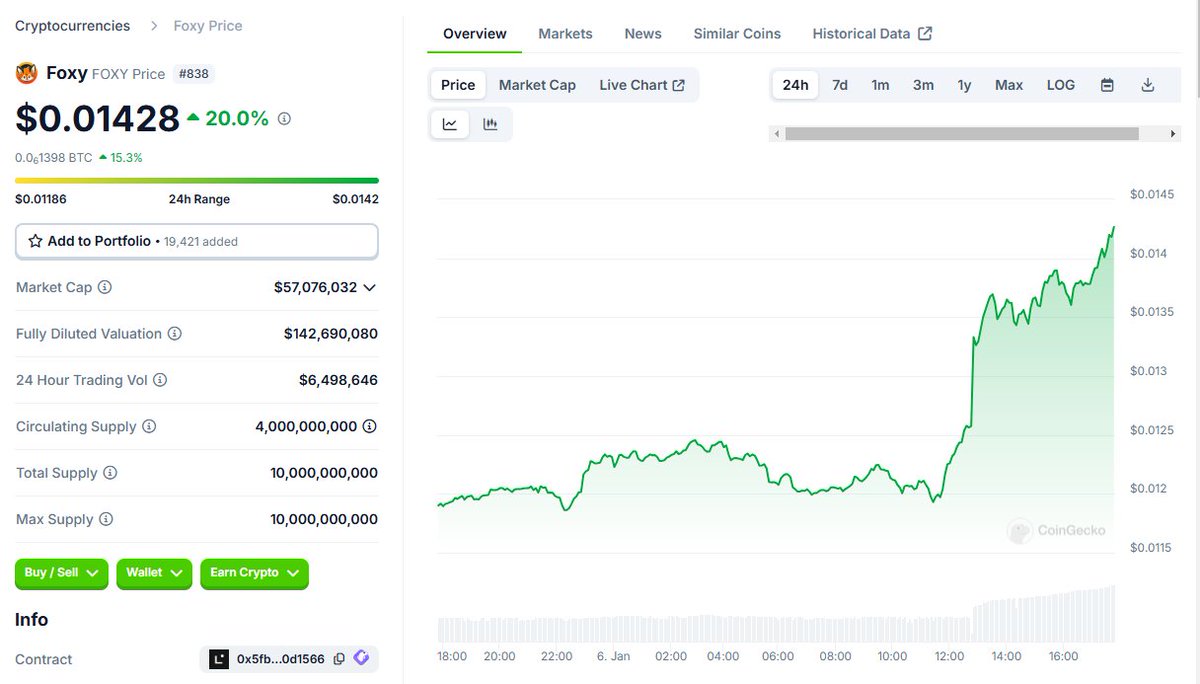Click the 24 Hour Trading Vol info icon
This screenshot has height=684, width=1200.
(160, 380)
